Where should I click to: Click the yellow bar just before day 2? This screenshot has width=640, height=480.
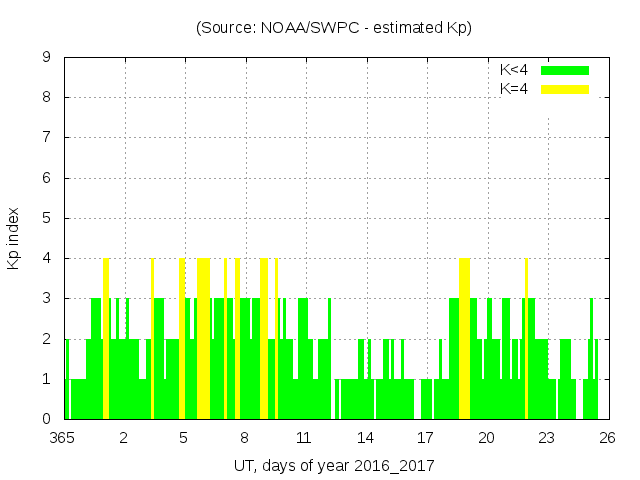click(x=106, y=340)
